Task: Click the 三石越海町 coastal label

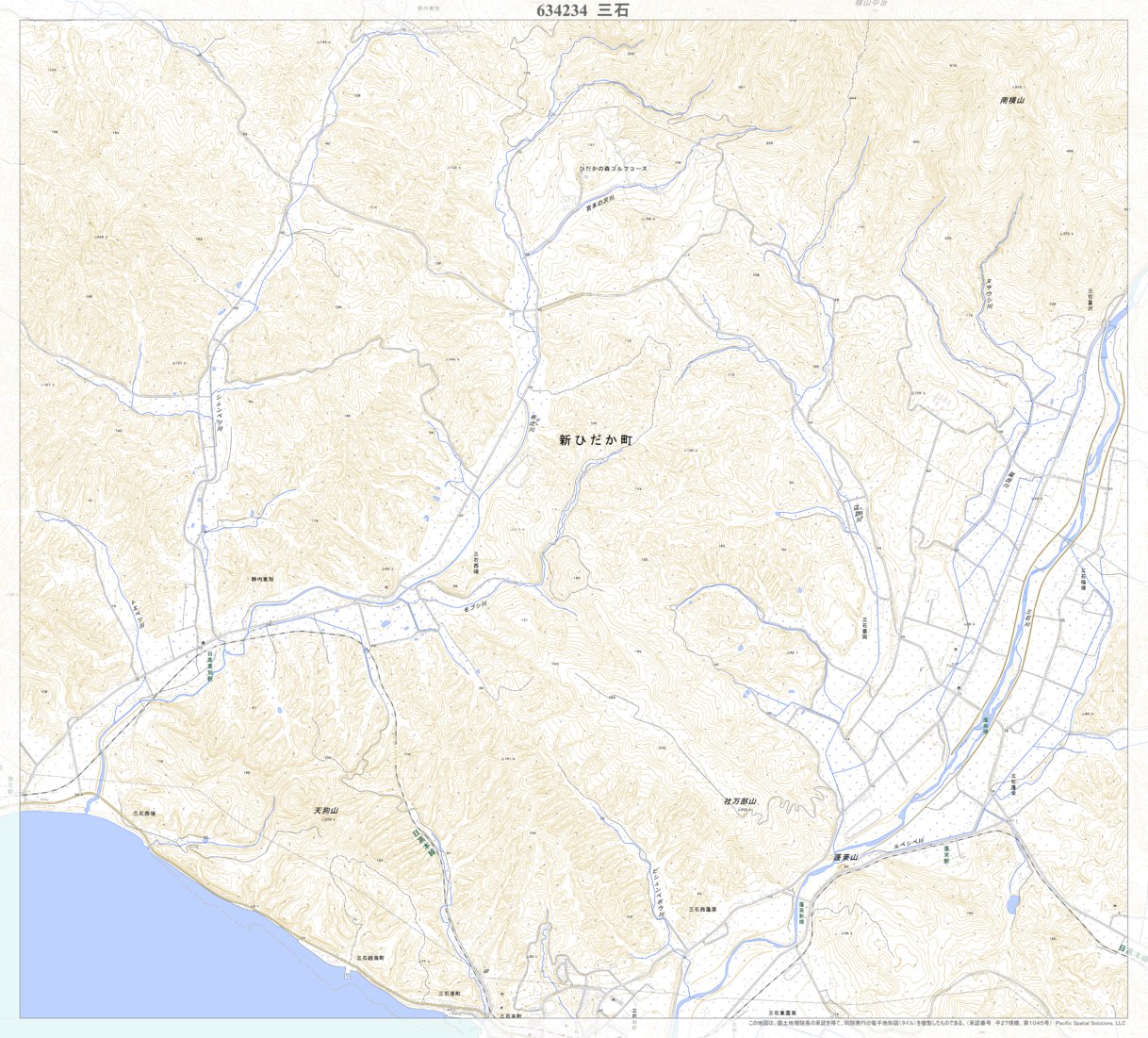Action: click(x=370, y=957)
